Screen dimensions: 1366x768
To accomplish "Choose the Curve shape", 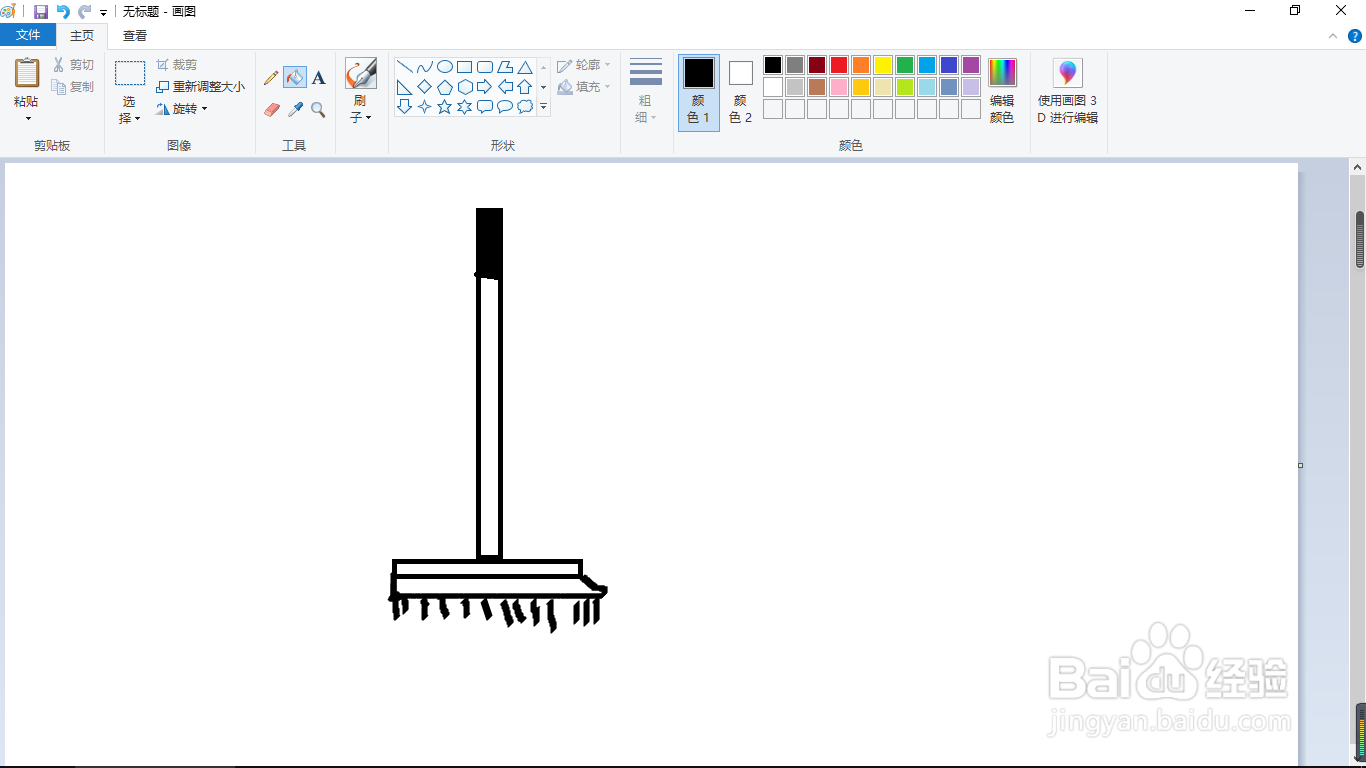I will coord(424,67).
